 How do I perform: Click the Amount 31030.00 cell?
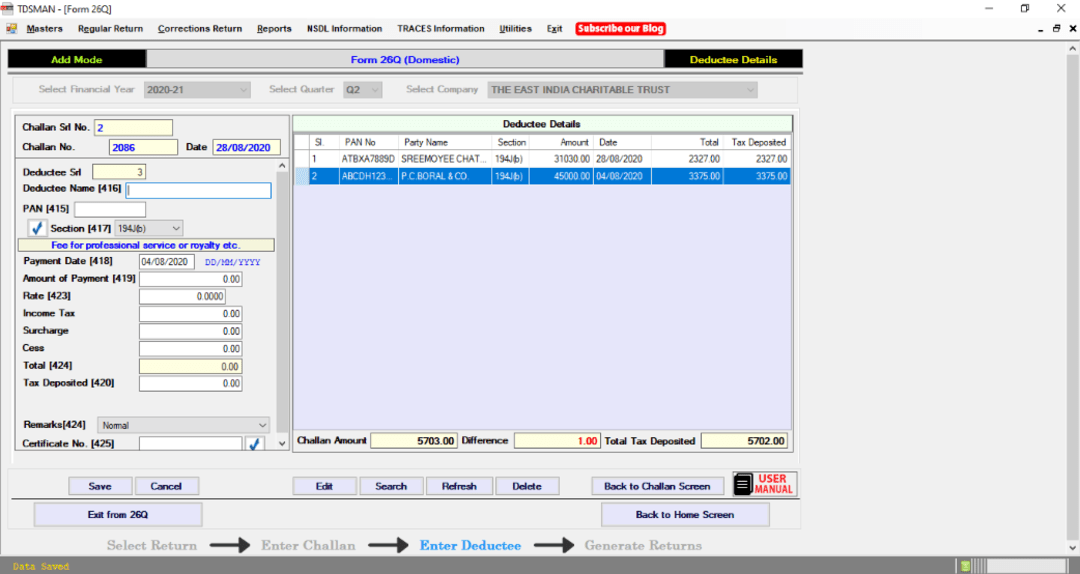[561, 158]
